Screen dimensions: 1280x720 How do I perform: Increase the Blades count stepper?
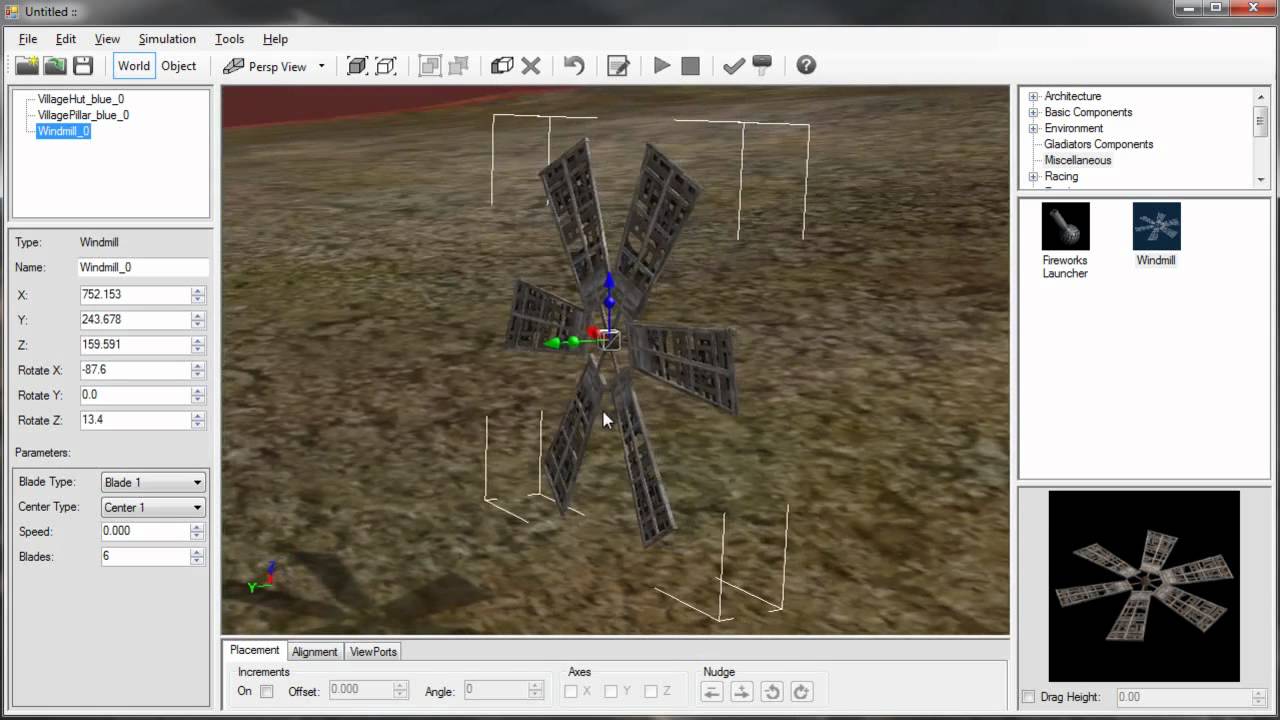click(x=198, y=552)
